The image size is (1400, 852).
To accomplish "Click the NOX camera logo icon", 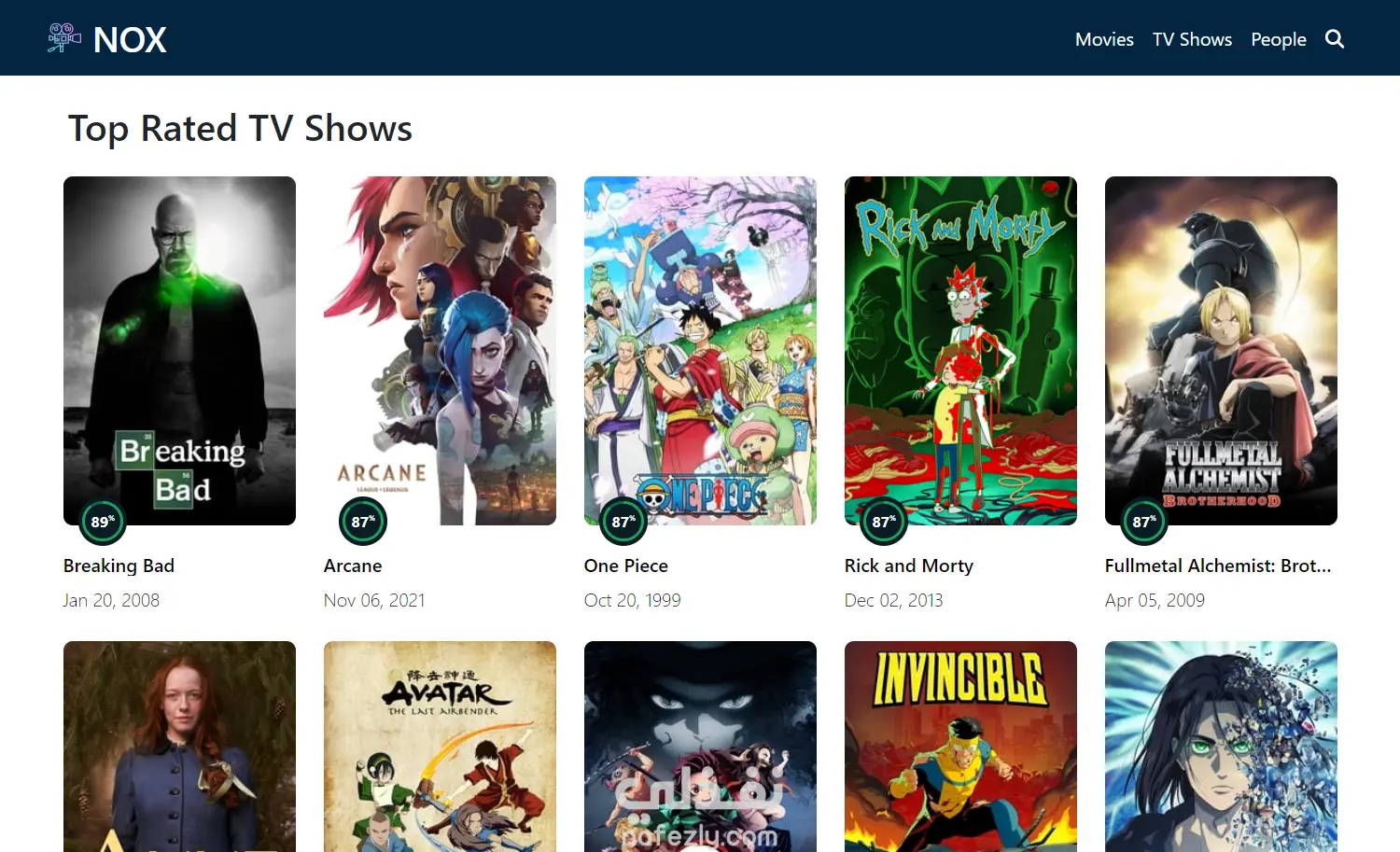I will pos(64,38).
